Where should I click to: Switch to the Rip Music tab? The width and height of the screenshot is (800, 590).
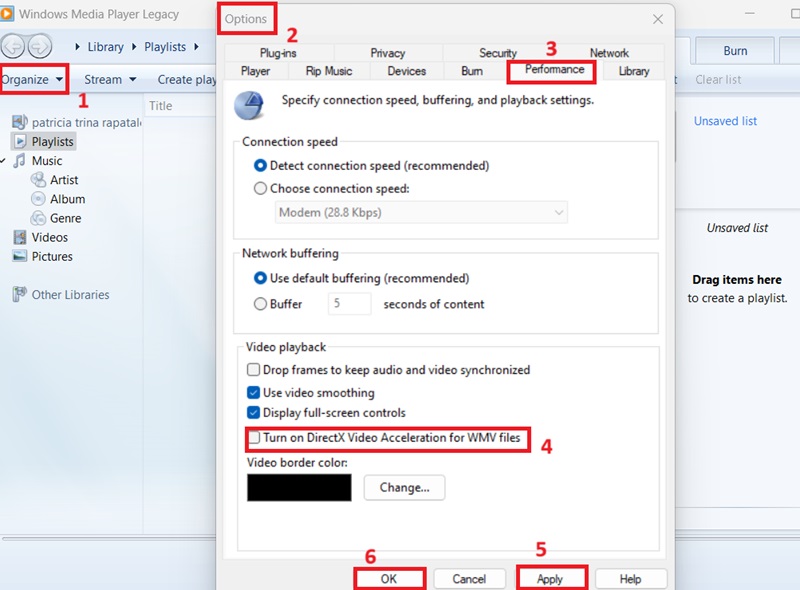(329, 71)
